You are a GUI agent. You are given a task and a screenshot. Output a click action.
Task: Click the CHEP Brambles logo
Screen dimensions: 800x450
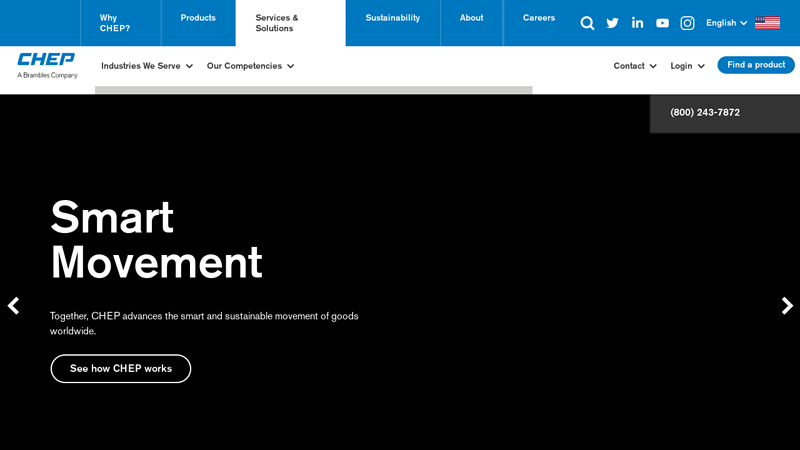tap(46, 65)
